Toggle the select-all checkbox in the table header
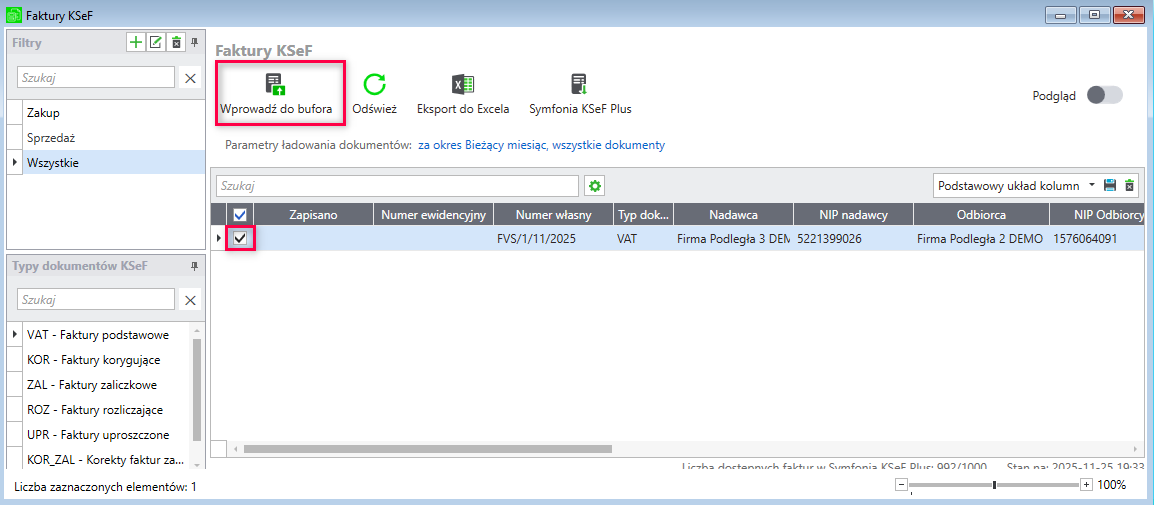The image size is (1154, 505). click(240, 214)
